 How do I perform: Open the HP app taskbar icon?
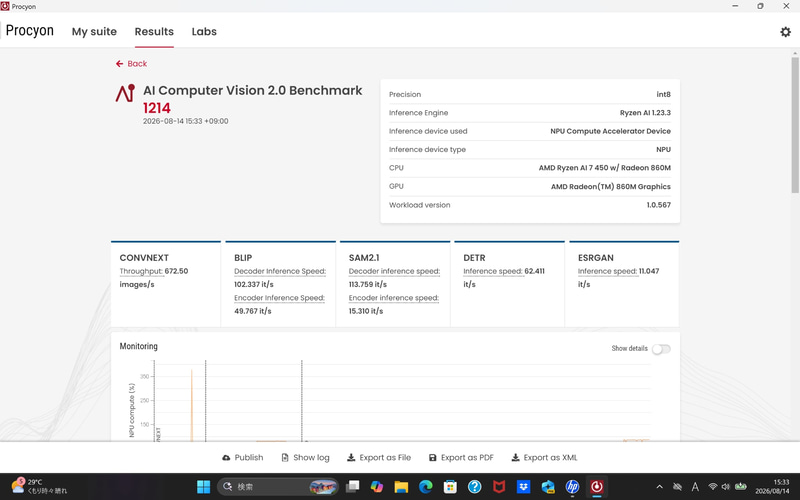572,487
